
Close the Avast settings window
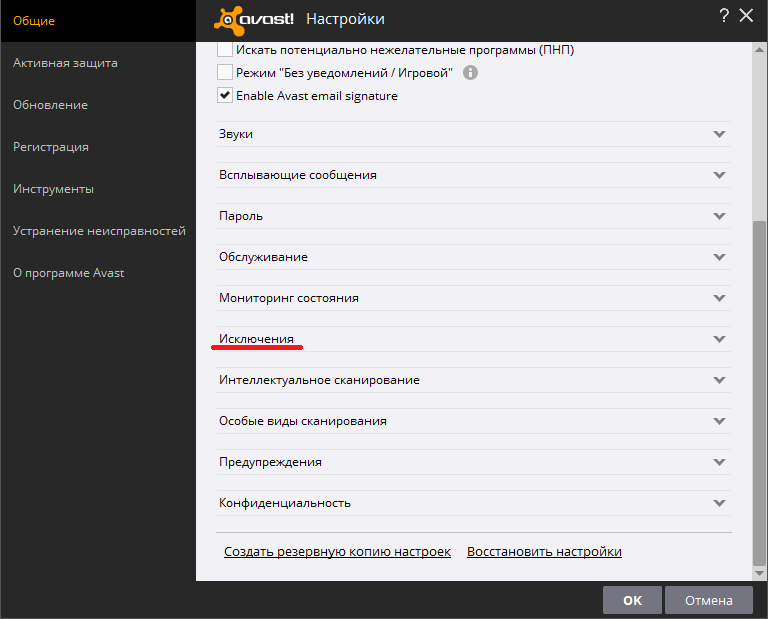(x=746, y=15)
